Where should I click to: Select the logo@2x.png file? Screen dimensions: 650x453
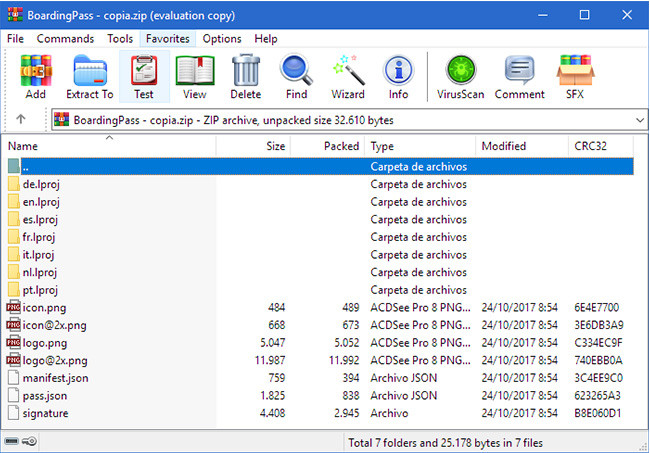[55, 360]
